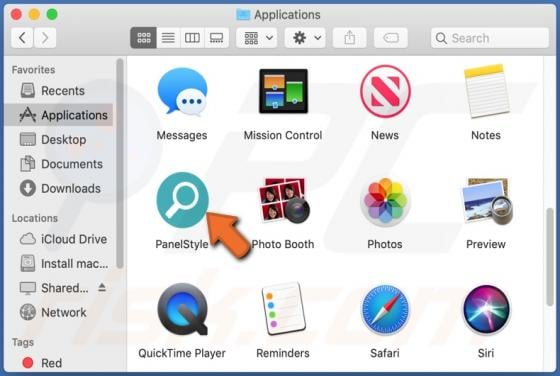Click the "Safari" label text
This screenshot has height=376, width=560.
pyautogui.click(x=385, y=353)
